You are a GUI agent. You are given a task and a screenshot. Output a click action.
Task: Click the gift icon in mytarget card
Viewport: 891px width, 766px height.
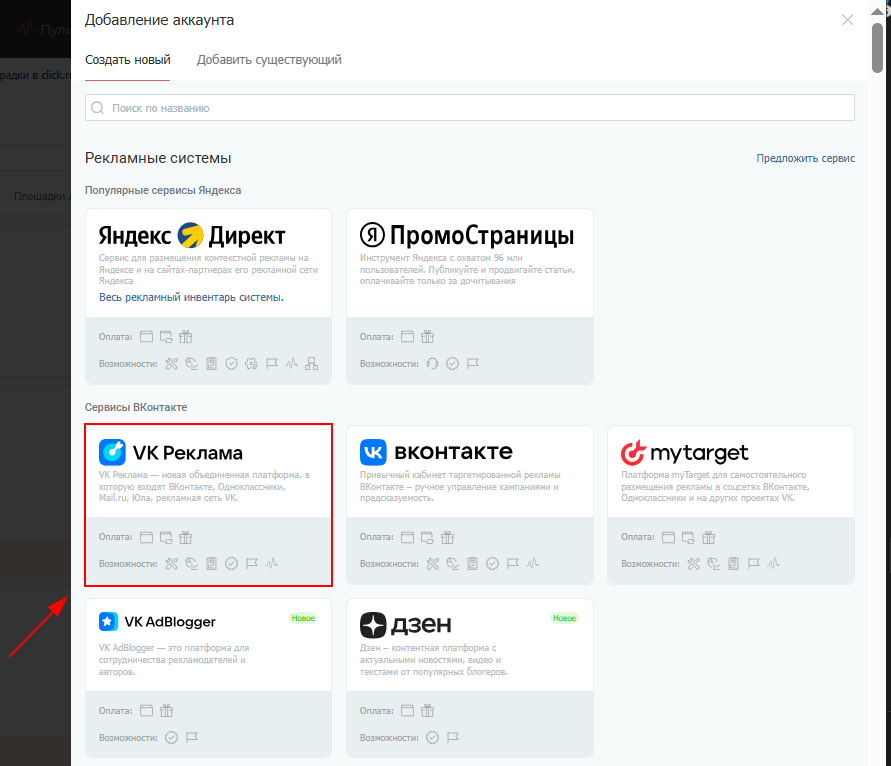pyautogui.click(x=708, y=537)
